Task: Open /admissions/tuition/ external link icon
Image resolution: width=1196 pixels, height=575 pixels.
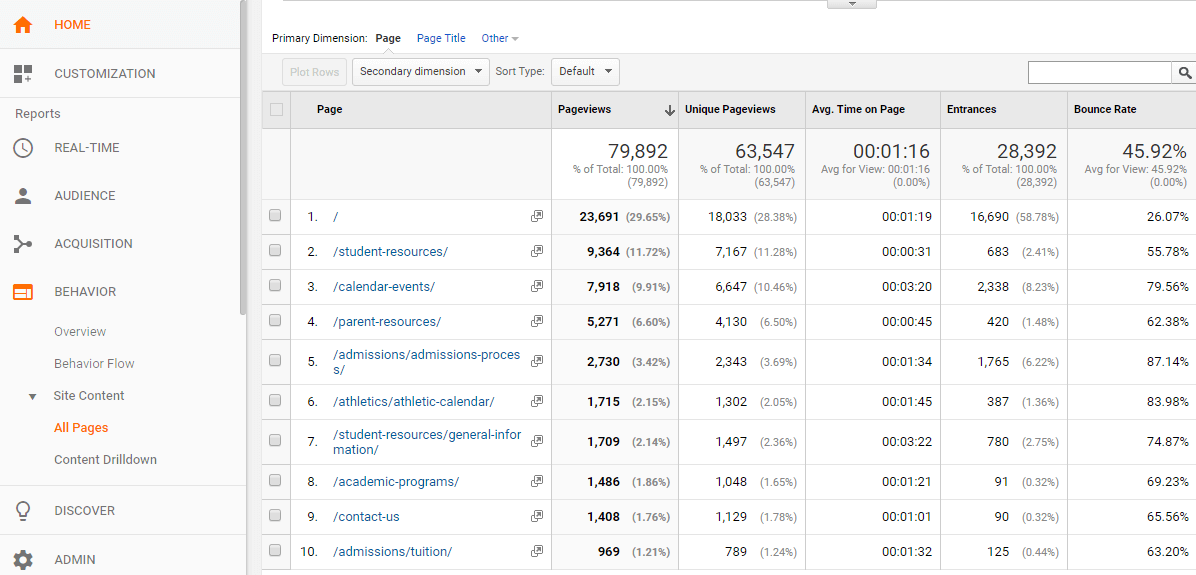Action: [537, 551]
